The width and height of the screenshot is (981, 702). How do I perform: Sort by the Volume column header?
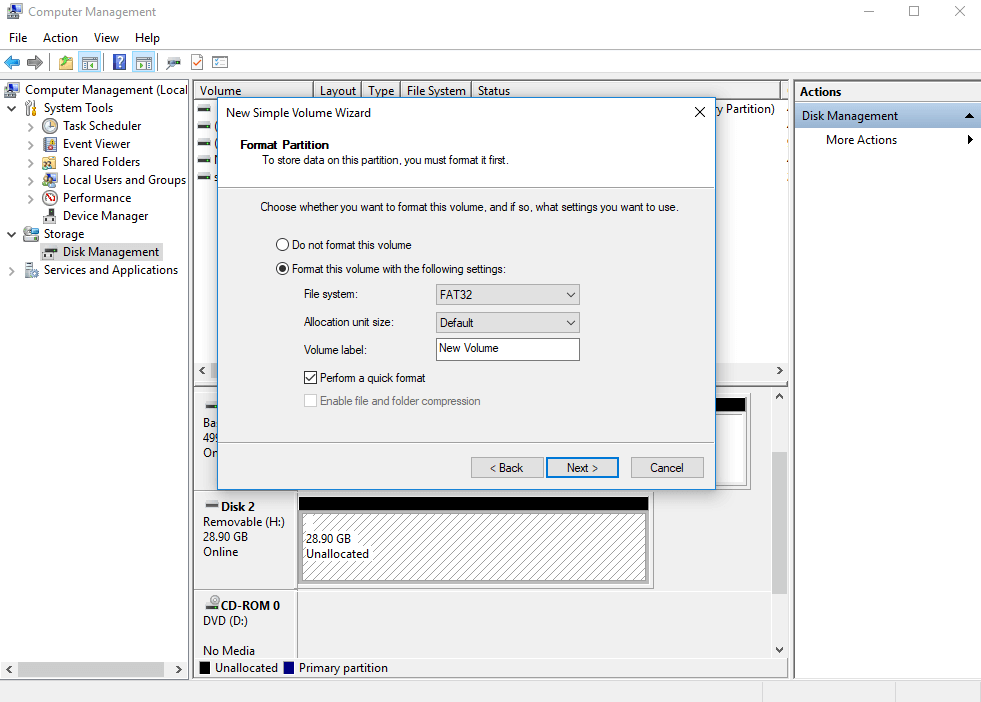pyautogui.click(x=253, y=91)
